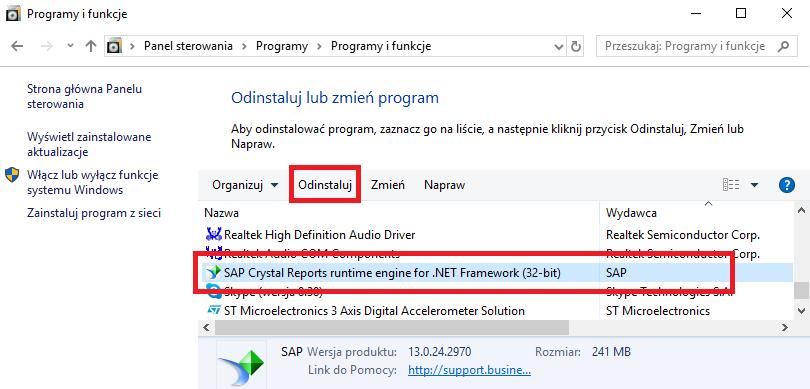Screen dimensions: 810x389
Task: Select Realtek High Definition Audio Driver row
Action: pos(496,235)
